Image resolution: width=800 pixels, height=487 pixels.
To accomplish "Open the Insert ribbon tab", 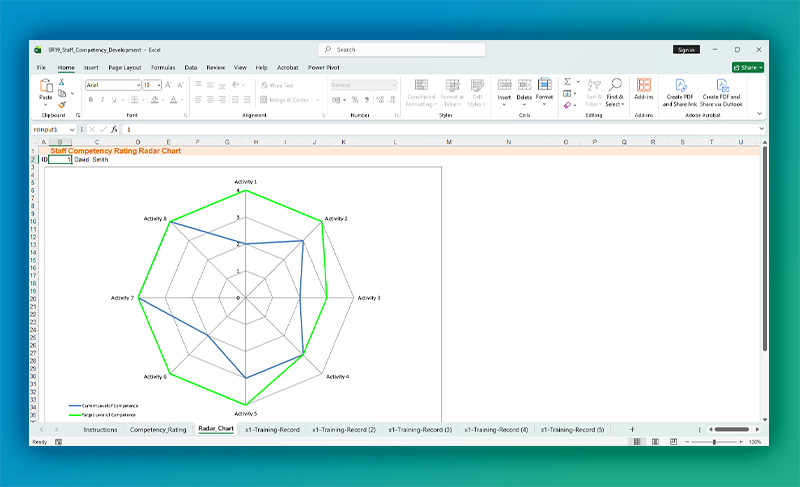I will 91,67.
